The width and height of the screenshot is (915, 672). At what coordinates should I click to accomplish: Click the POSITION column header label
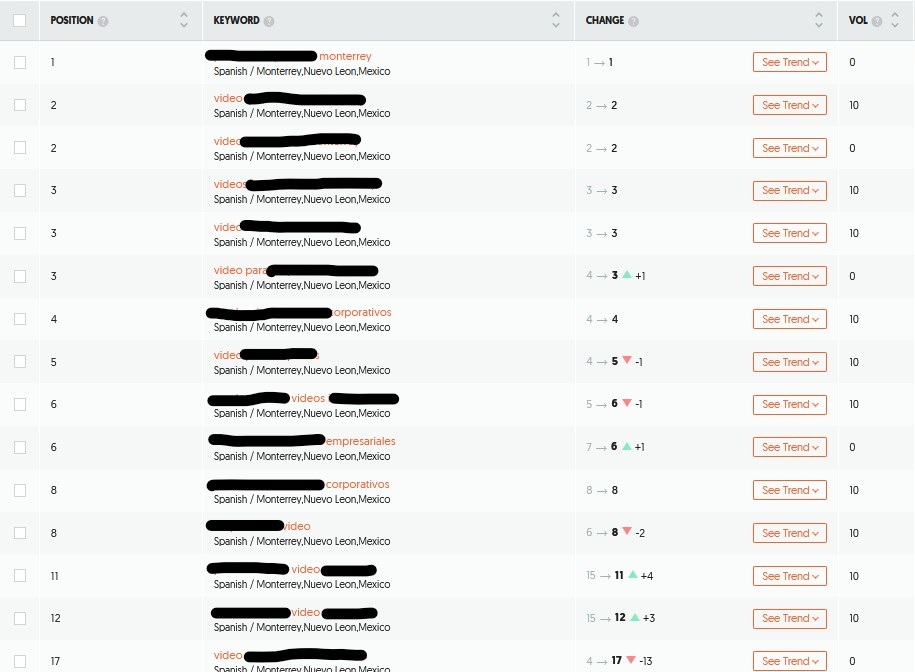[x=72, y=21]
